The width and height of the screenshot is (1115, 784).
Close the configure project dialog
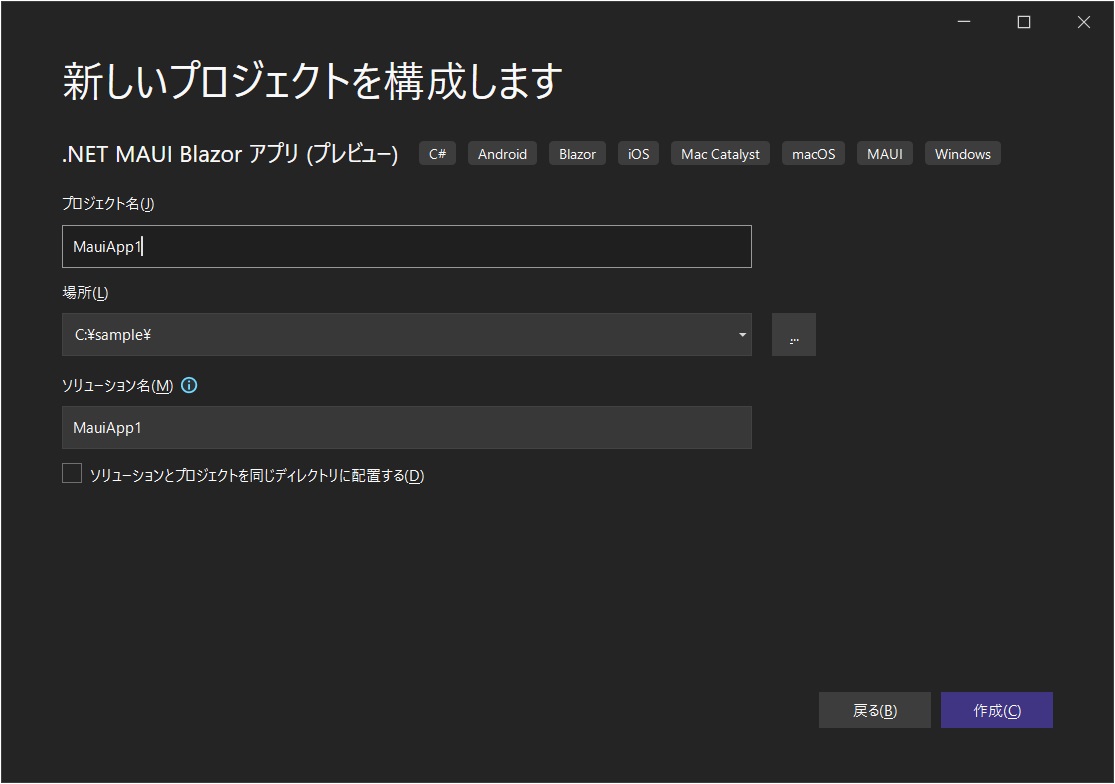1084,22
